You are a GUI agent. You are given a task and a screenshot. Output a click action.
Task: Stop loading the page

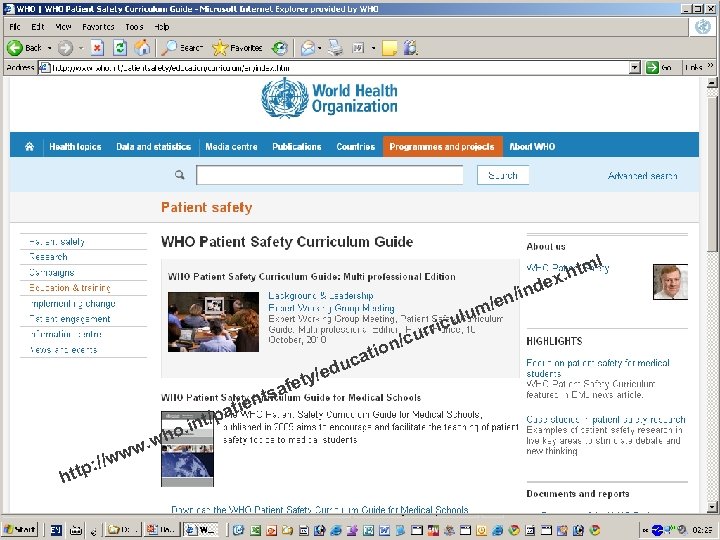[x=97, y=48]
